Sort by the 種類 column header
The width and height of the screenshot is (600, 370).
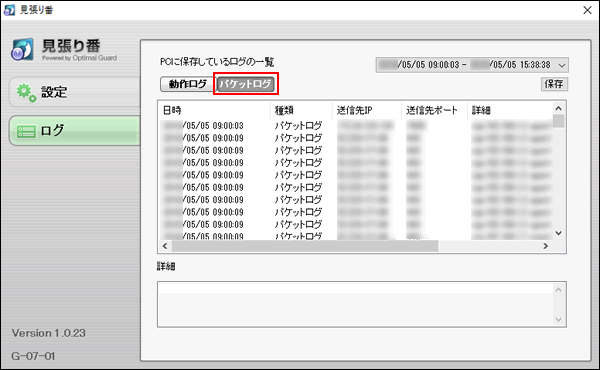[x=301, y=110]
